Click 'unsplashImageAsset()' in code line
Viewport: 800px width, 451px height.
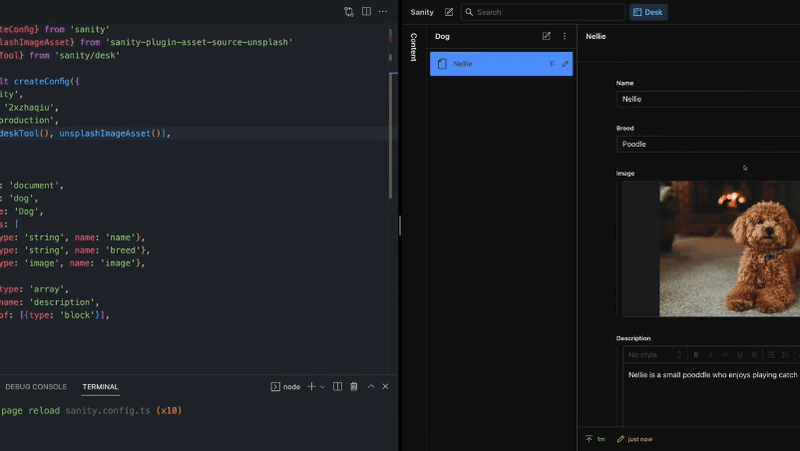[x=112, y=133]
